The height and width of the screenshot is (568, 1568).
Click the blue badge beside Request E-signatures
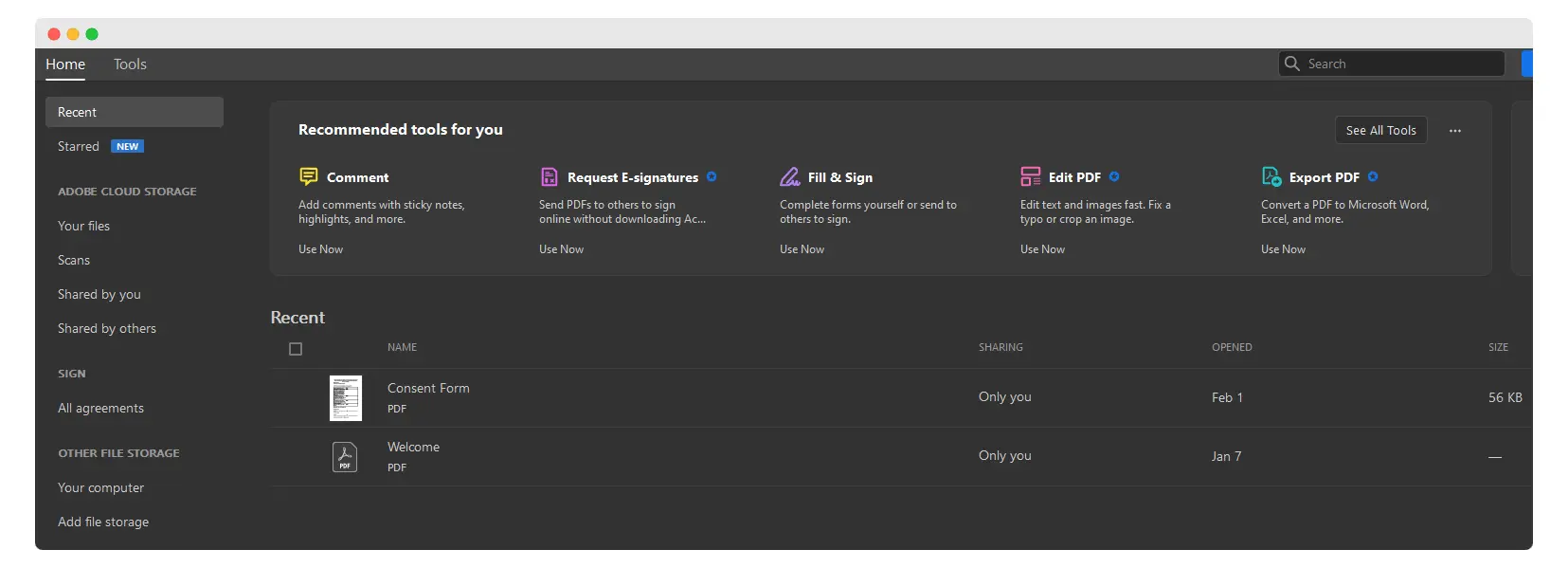pyautogui.click(x=712, y=176)
